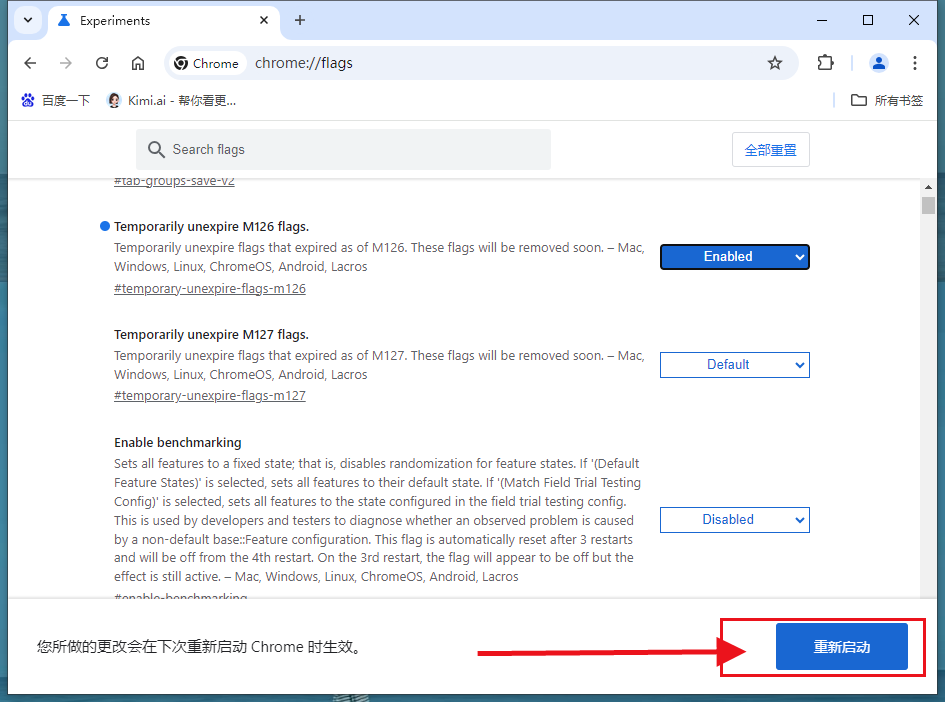Open 所有书签 bookmarks folder

point(887,101)
